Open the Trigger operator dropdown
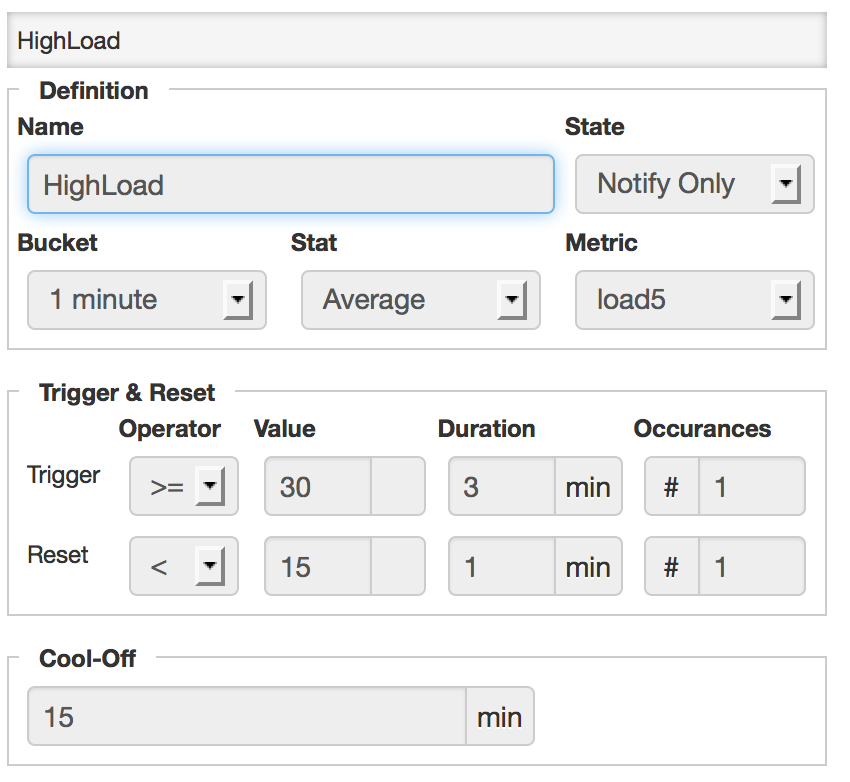850x782 pixels. point(184,487)
